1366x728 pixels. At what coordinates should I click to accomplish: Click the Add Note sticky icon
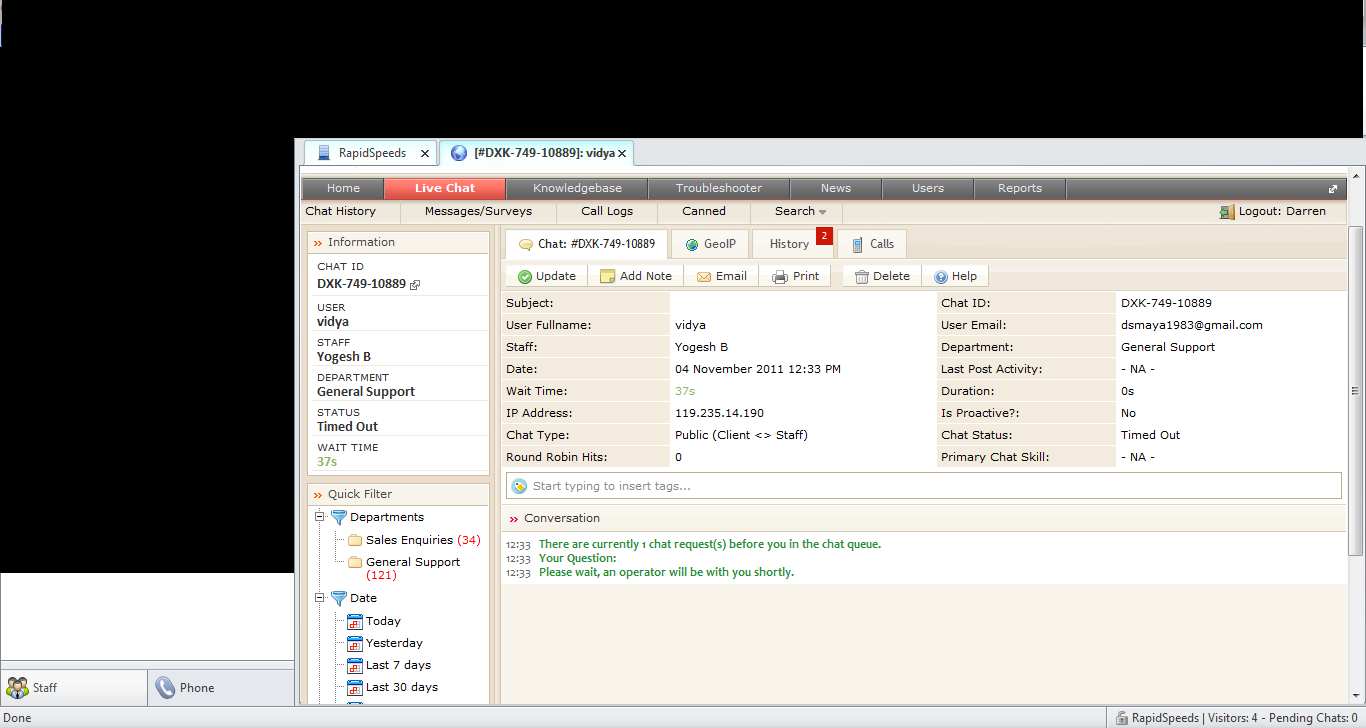click(x=607, y=277)
